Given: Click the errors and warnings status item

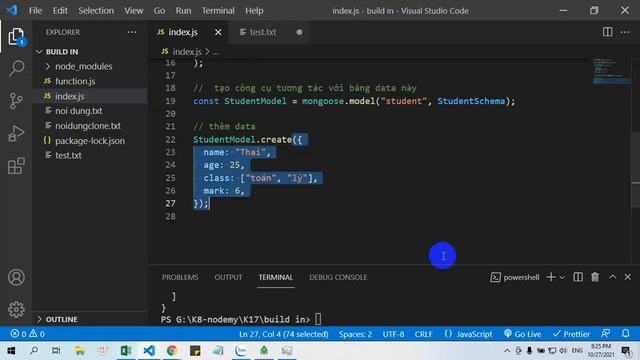Looking at the screenshot, I should tap(27, 334).
